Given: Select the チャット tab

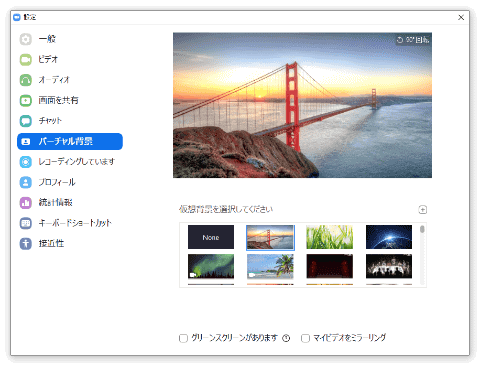Looking at the screenshot, I should coord(70,121).
